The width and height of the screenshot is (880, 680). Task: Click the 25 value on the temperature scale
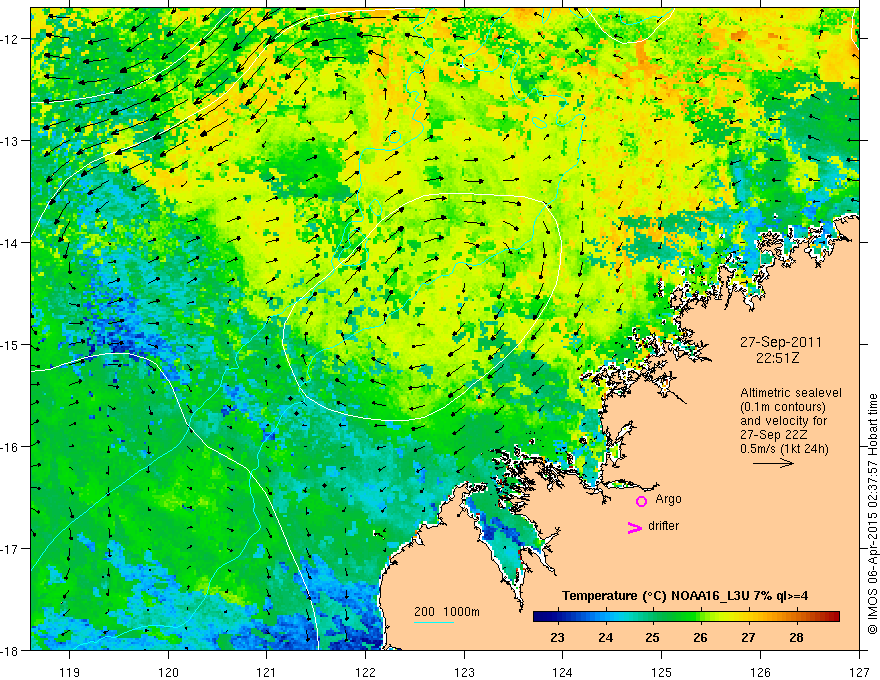(x=652, y=637)
